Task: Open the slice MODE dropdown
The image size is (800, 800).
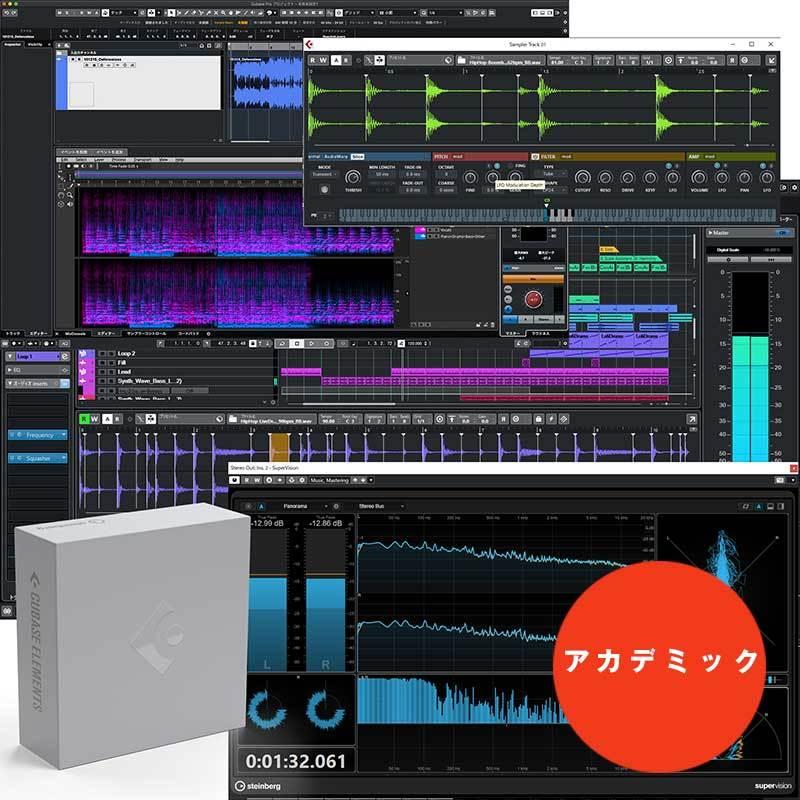Action: [x=324, y=174]
